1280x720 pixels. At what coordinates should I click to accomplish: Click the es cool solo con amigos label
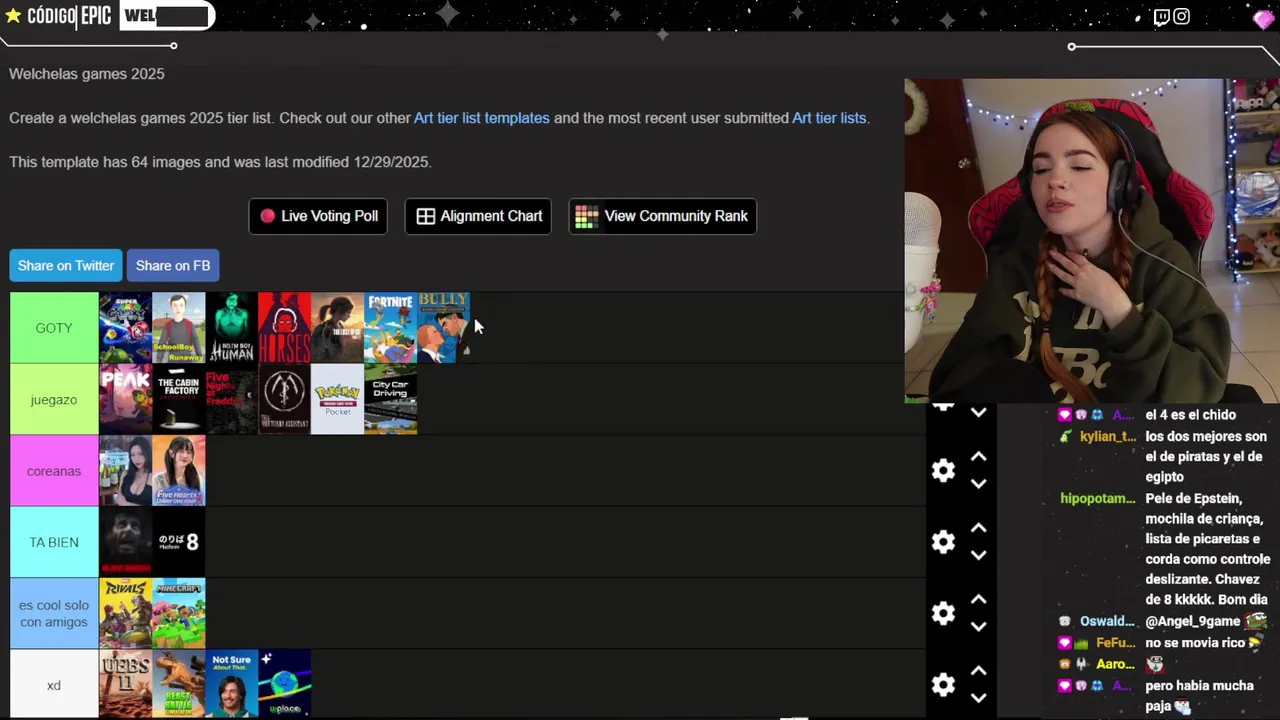54,613
